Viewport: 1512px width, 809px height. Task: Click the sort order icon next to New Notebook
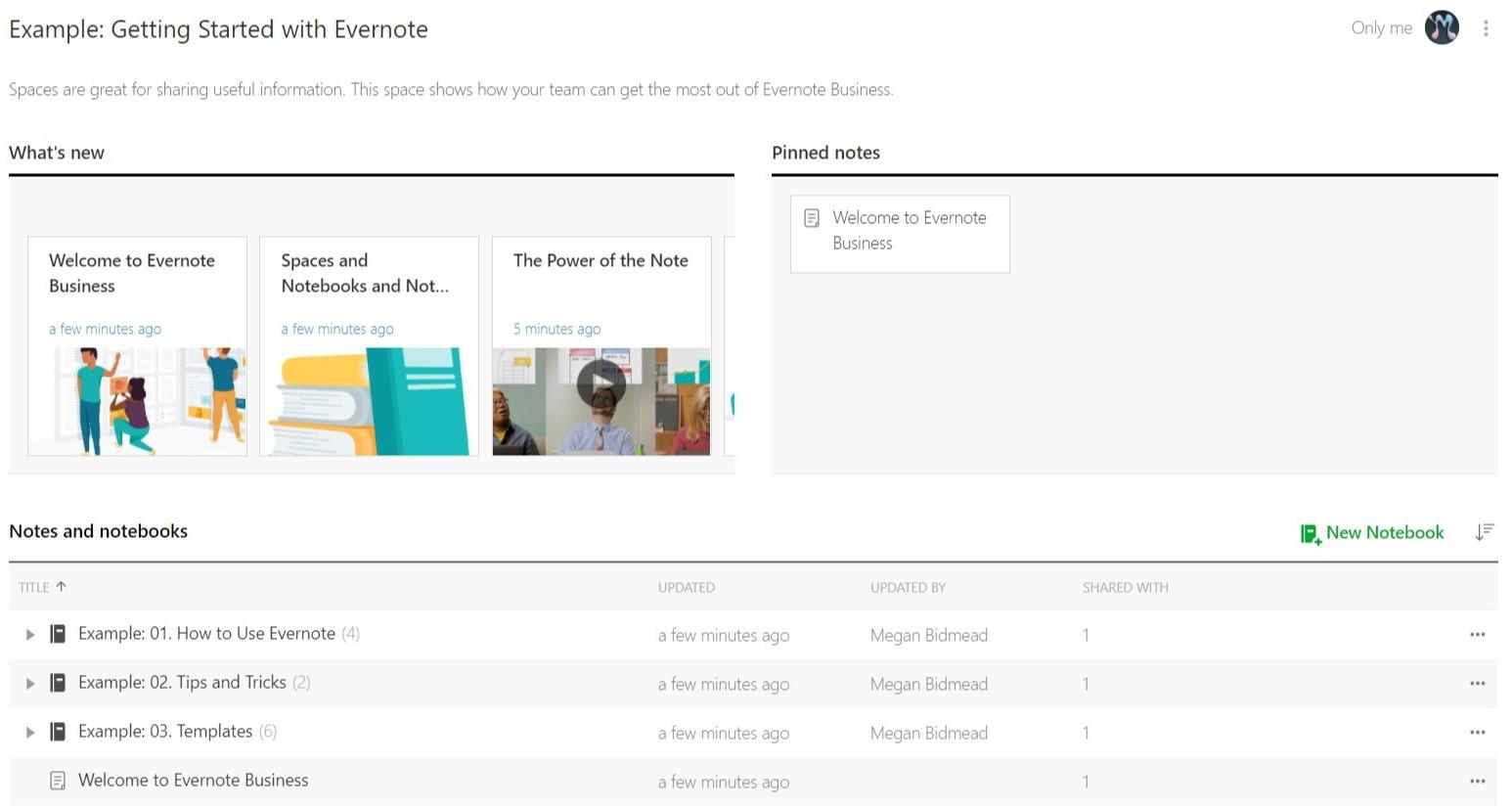pyautogui.click(x=1485, y=532)
